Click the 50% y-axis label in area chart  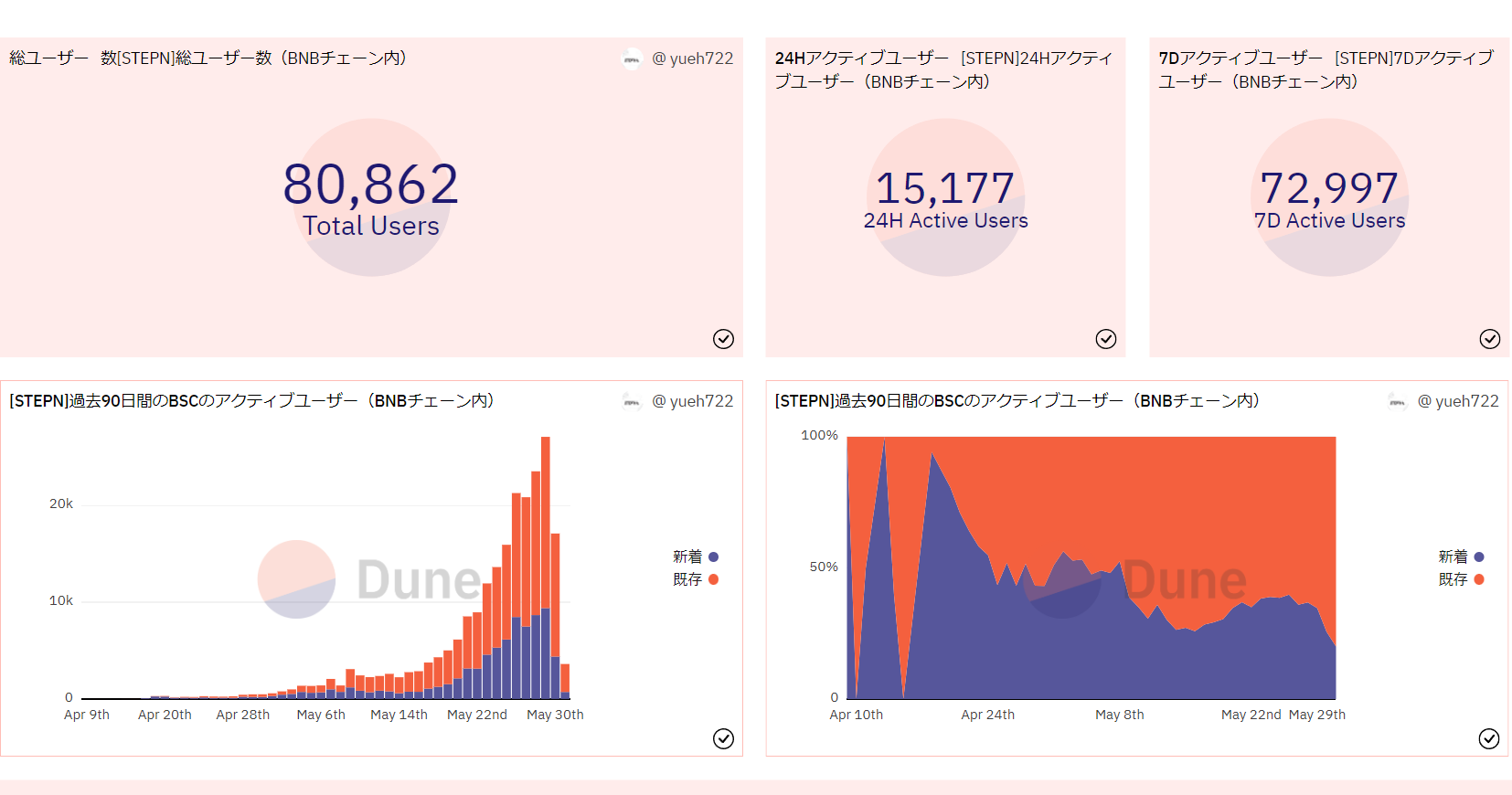(824, 567)
